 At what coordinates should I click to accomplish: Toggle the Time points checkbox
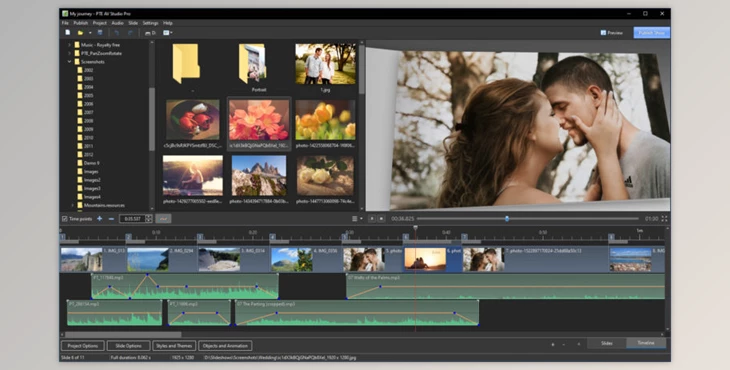[65, 218]
